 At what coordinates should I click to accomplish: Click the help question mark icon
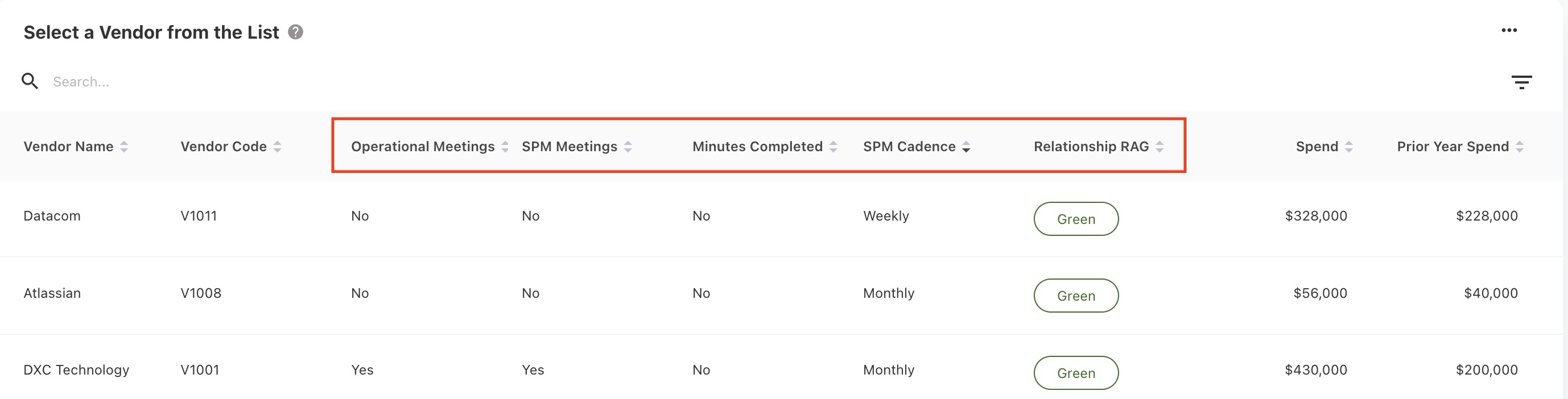pos(296,32)
